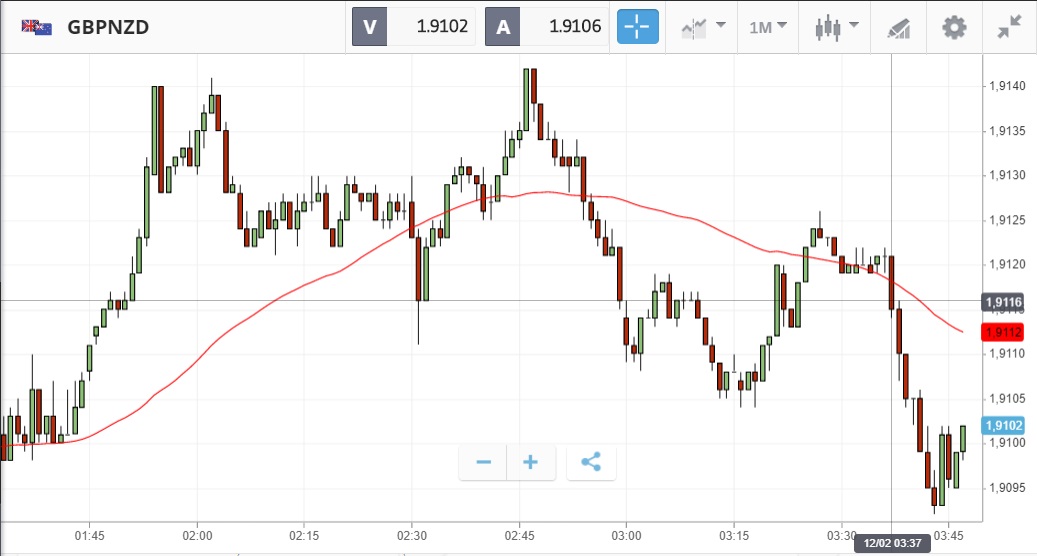Screen dimensions: 1037x556
Task: Click the GBPNZD flag icon
Action: (37, 27)
